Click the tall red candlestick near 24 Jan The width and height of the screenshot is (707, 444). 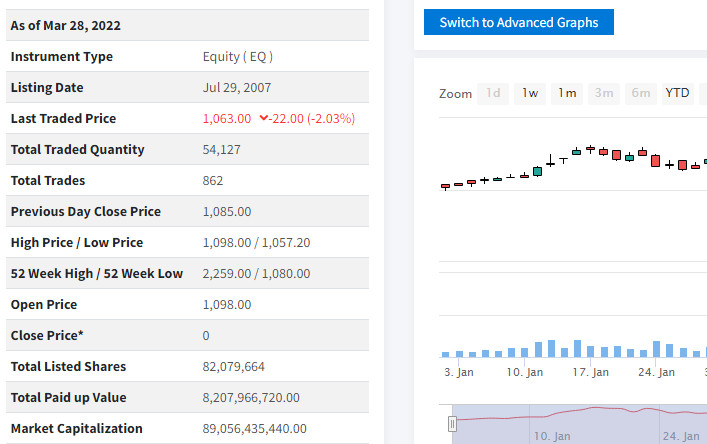coord(656,160)
